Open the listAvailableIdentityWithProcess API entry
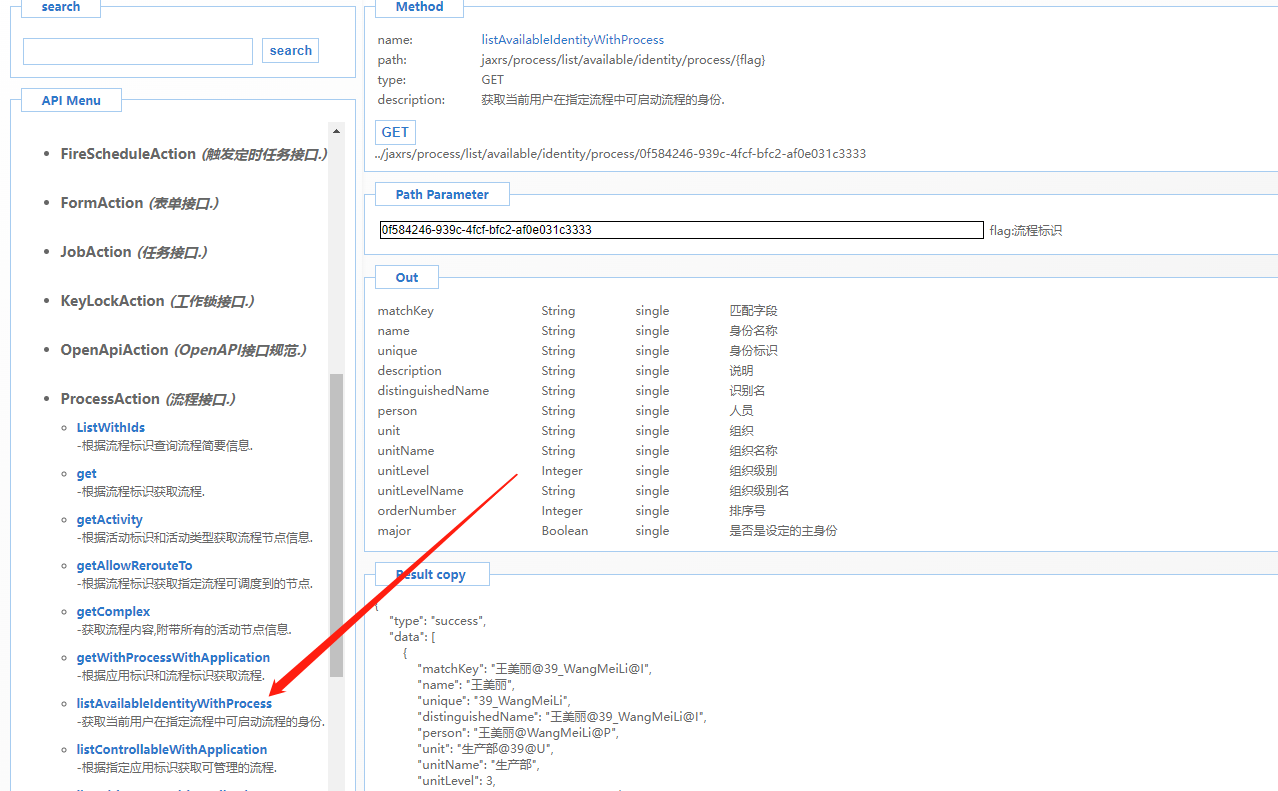The image size is (1278, 791). point(174,703)
